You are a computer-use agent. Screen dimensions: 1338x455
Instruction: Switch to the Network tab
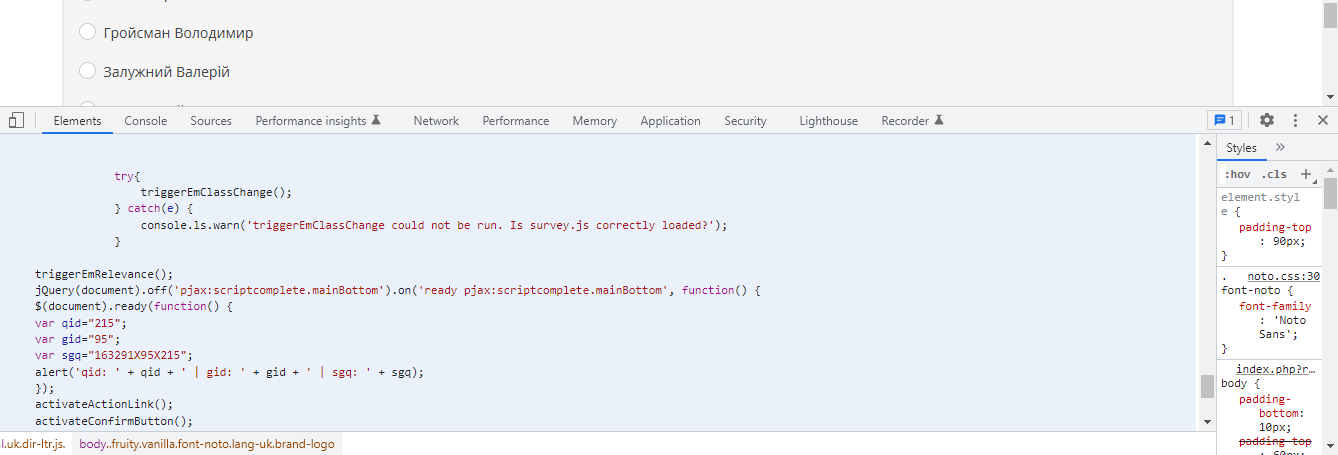[436, 121]
